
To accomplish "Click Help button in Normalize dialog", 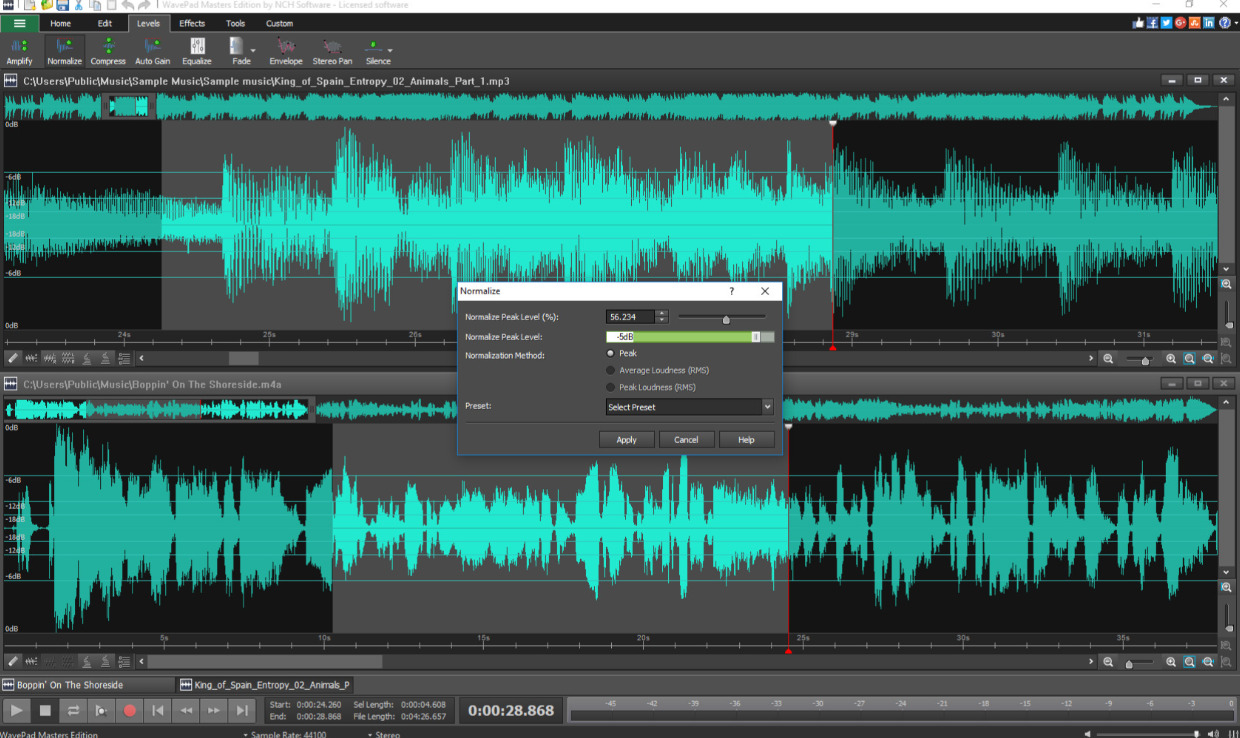I will pyautogui.click(x=746, y=440).
